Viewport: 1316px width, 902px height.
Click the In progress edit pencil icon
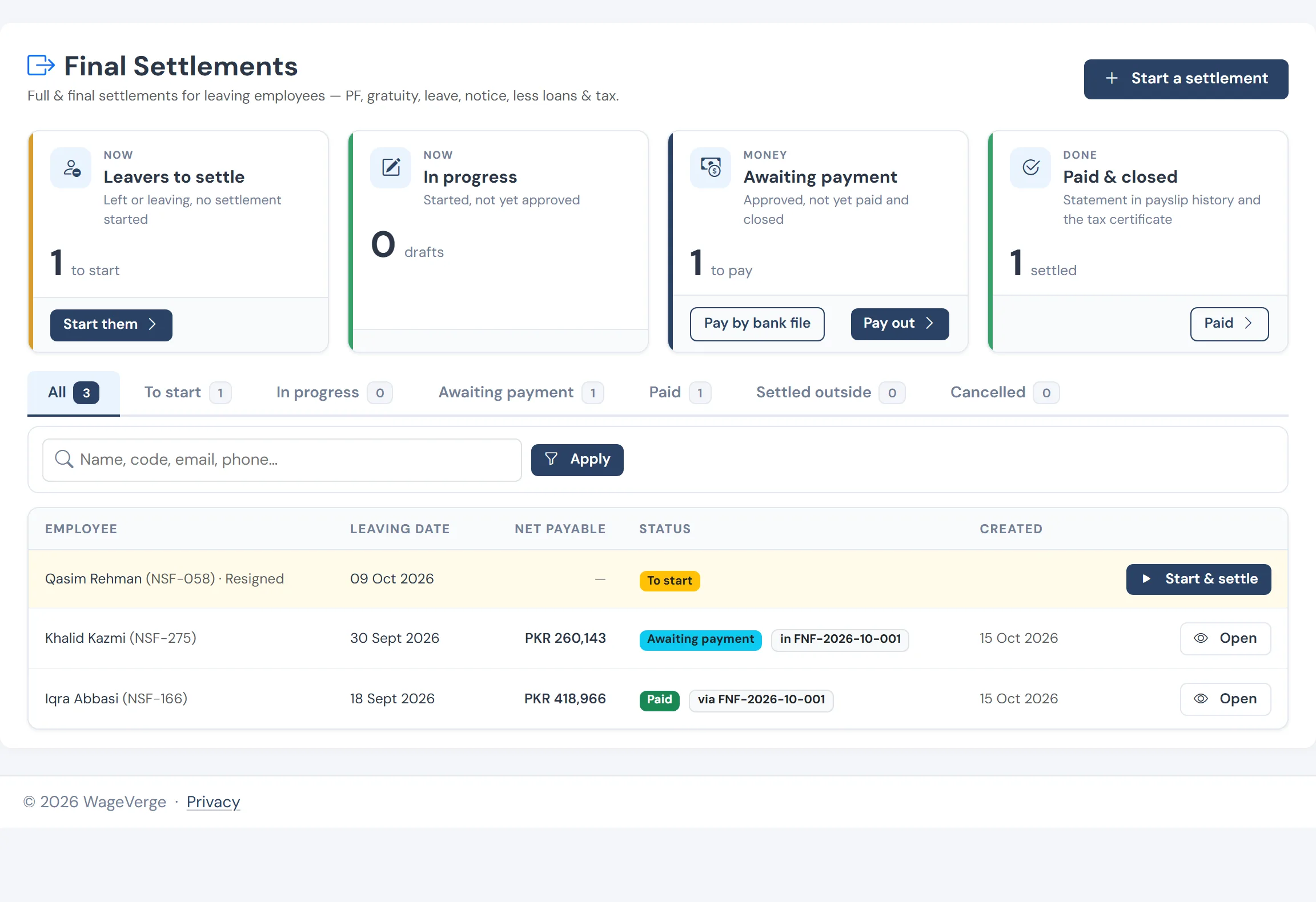(x=391, y=168)
